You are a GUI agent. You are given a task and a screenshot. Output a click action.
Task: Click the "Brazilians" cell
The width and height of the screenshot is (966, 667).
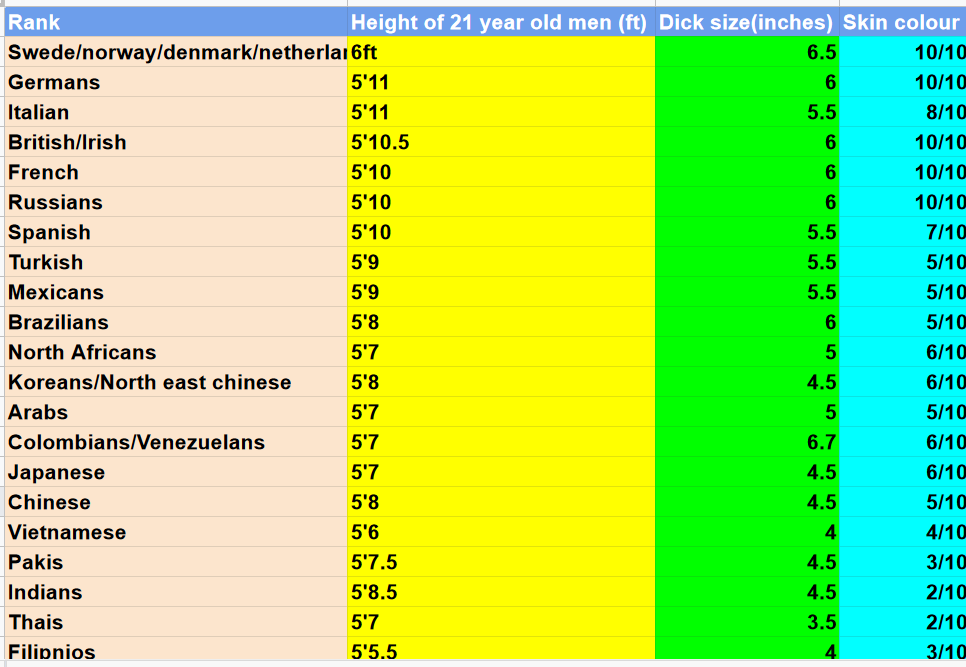click(x=175, y=322)
